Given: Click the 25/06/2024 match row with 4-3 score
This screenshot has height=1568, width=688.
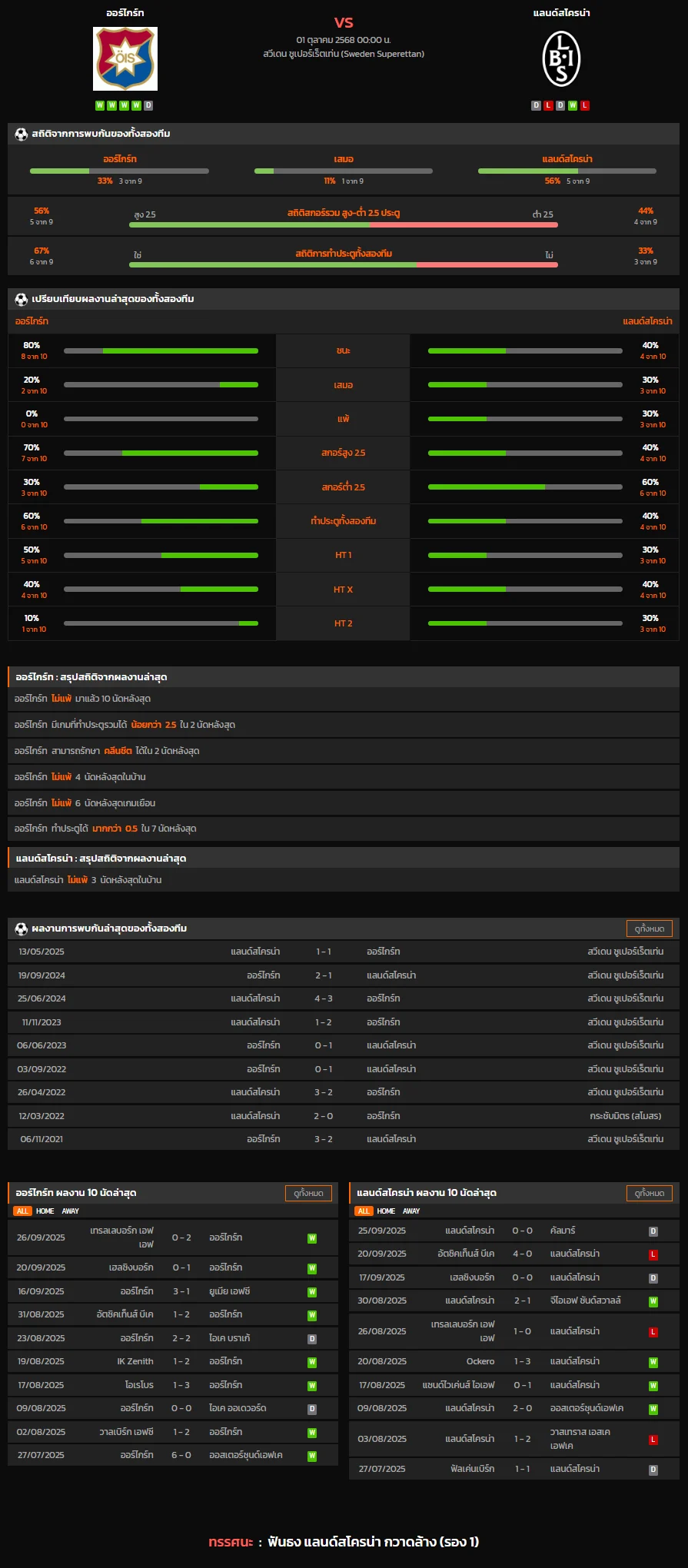Looking at the screenshot, I should [x=343, y=998].
